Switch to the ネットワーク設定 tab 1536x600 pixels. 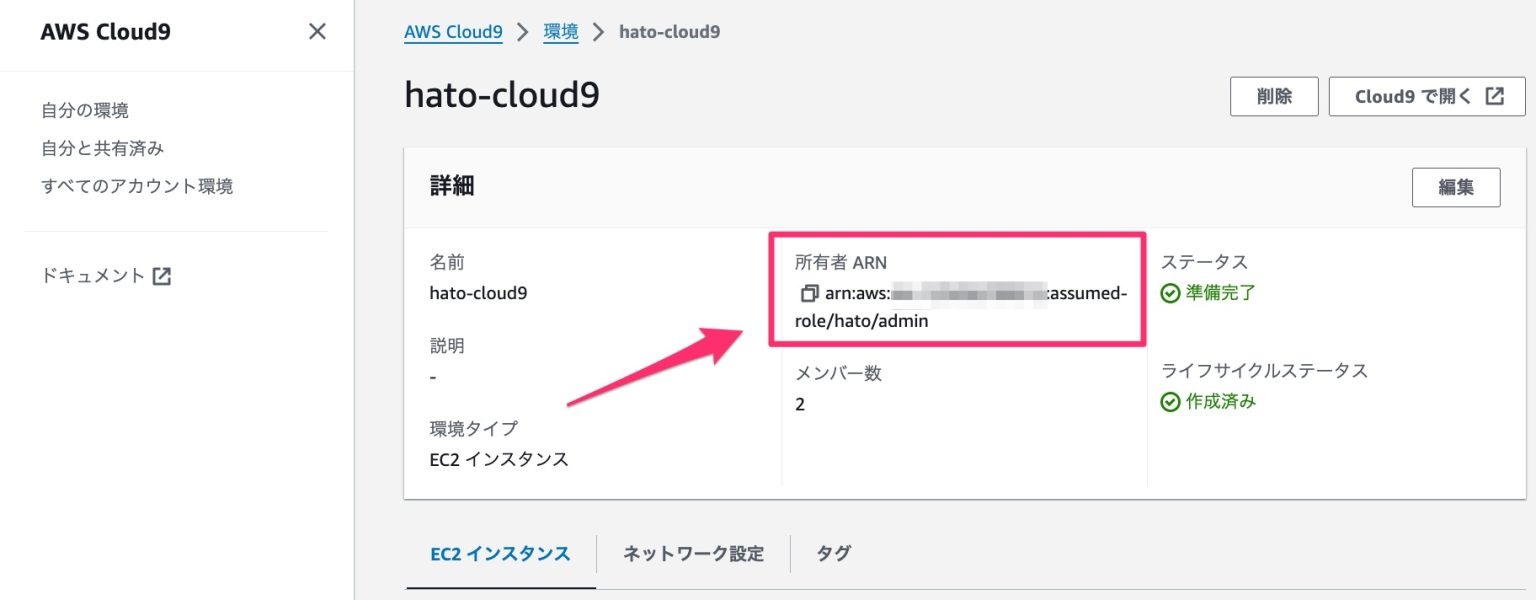click(692, 553)
